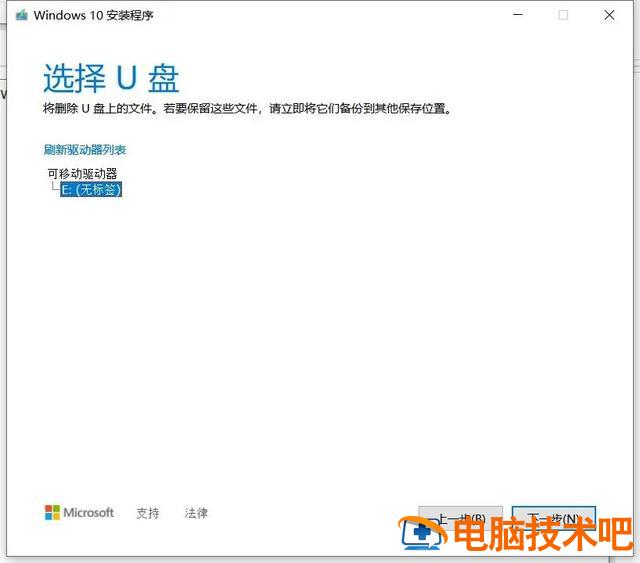
Task: Click the 选择 U 盘 heading
Action: point(111,78)
